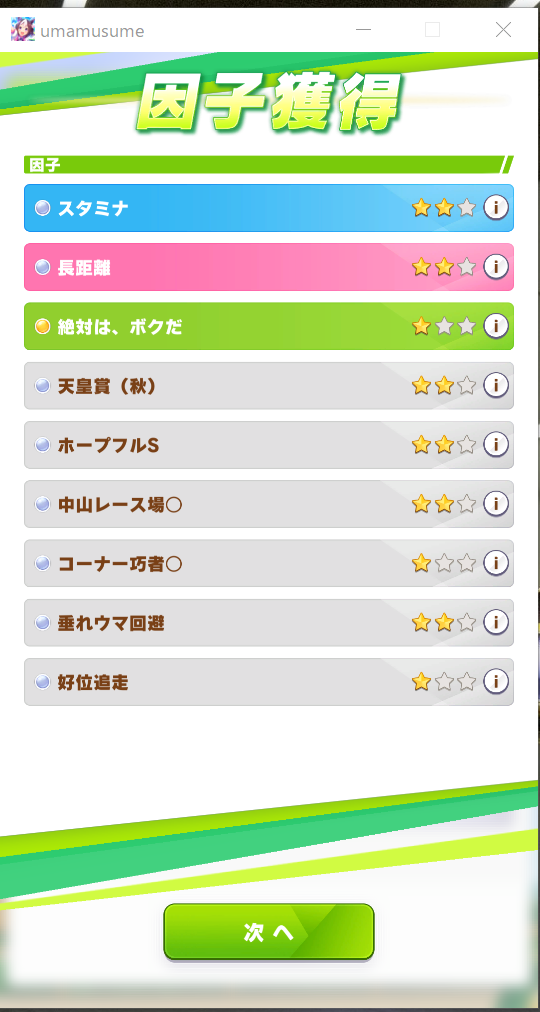Click the 因子 section header bar
Screen dimensions: 540x1012
[x=269, y=165]
